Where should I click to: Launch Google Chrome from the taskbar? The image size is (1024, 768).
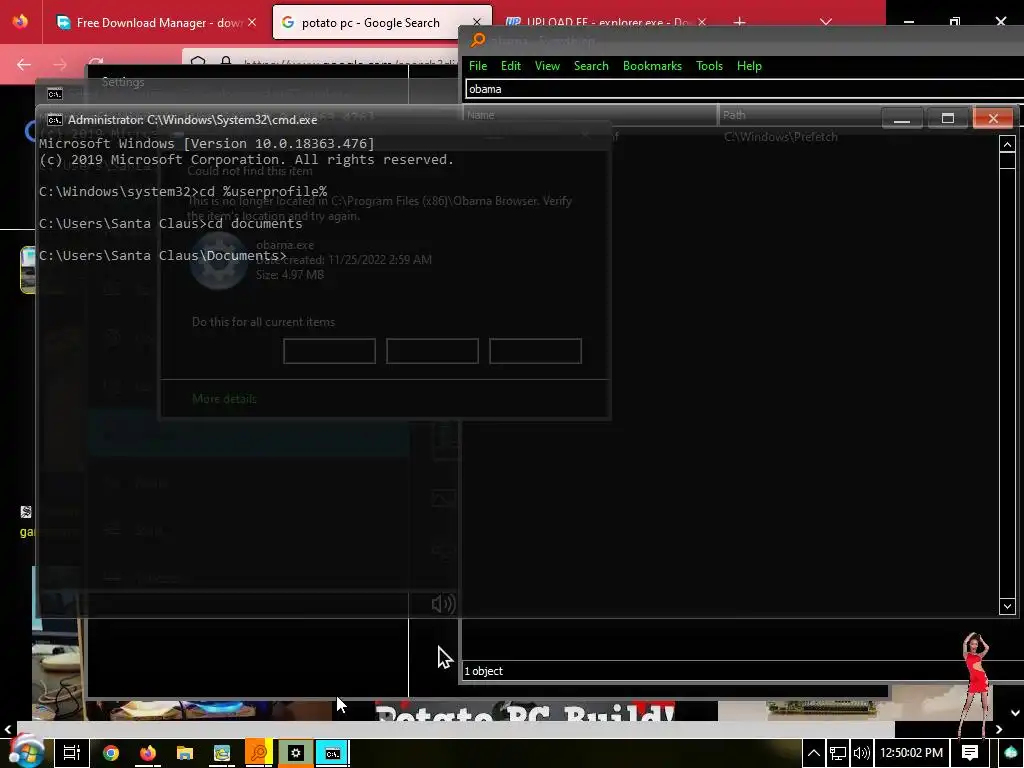(111, 753)
